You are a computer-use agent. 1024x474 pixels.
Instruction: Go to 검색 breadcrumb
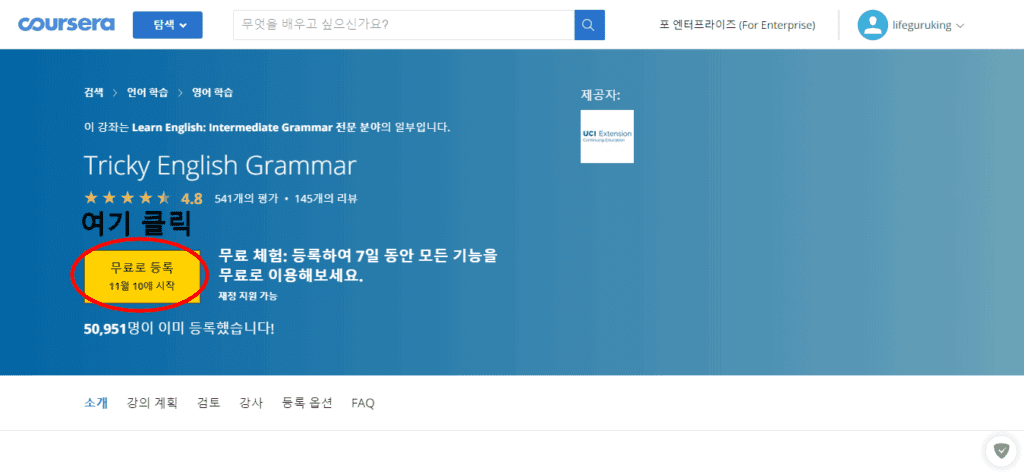coord(93,93)
